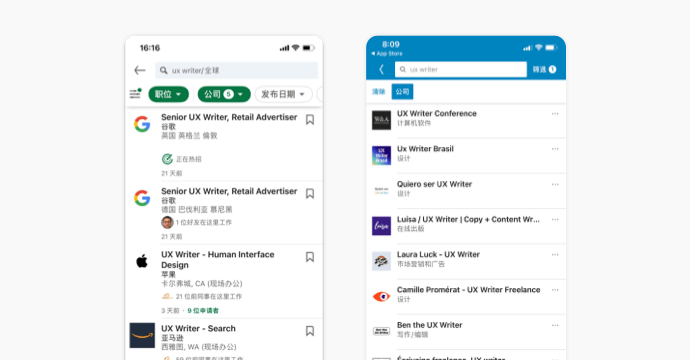This screenshot has width=690, height=360.
Task: Click the Ux Writer Brasil logo
Action: (381, 155)
